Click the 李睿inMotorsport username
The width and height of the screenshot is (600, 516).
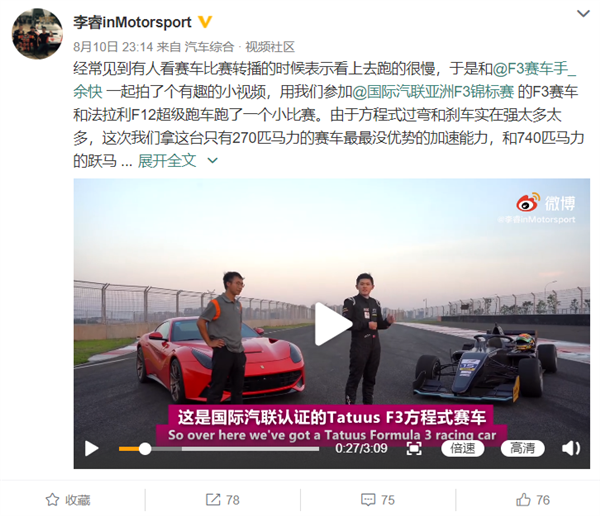132,22
